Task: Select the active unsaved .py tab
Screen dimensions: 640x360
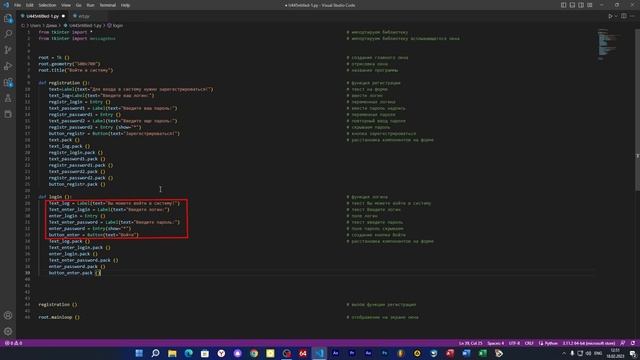Action: click(x=43, y=16)
